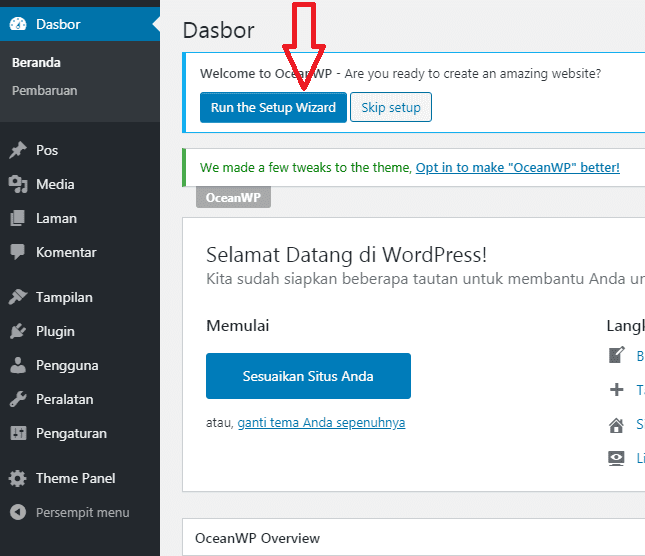Click the Dasbor page title

pos(218,30)
